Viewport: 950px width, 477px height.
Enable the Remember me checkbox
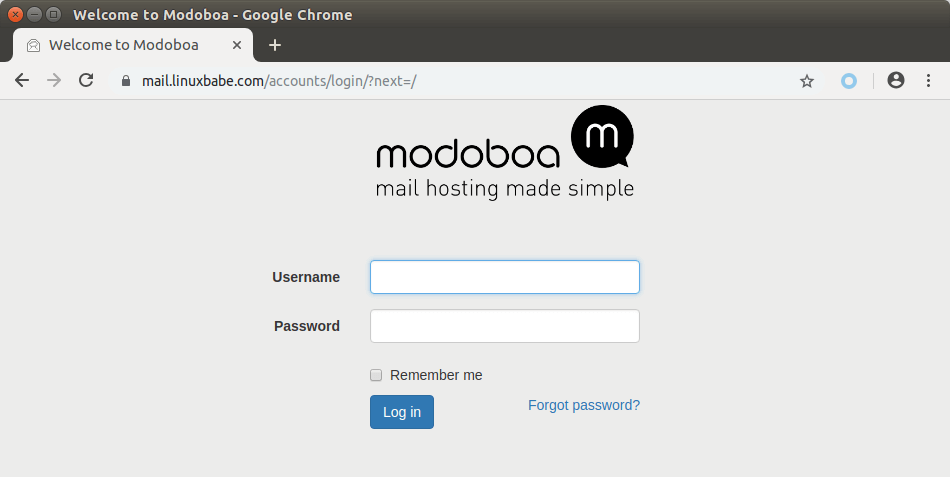pos(376,375)
